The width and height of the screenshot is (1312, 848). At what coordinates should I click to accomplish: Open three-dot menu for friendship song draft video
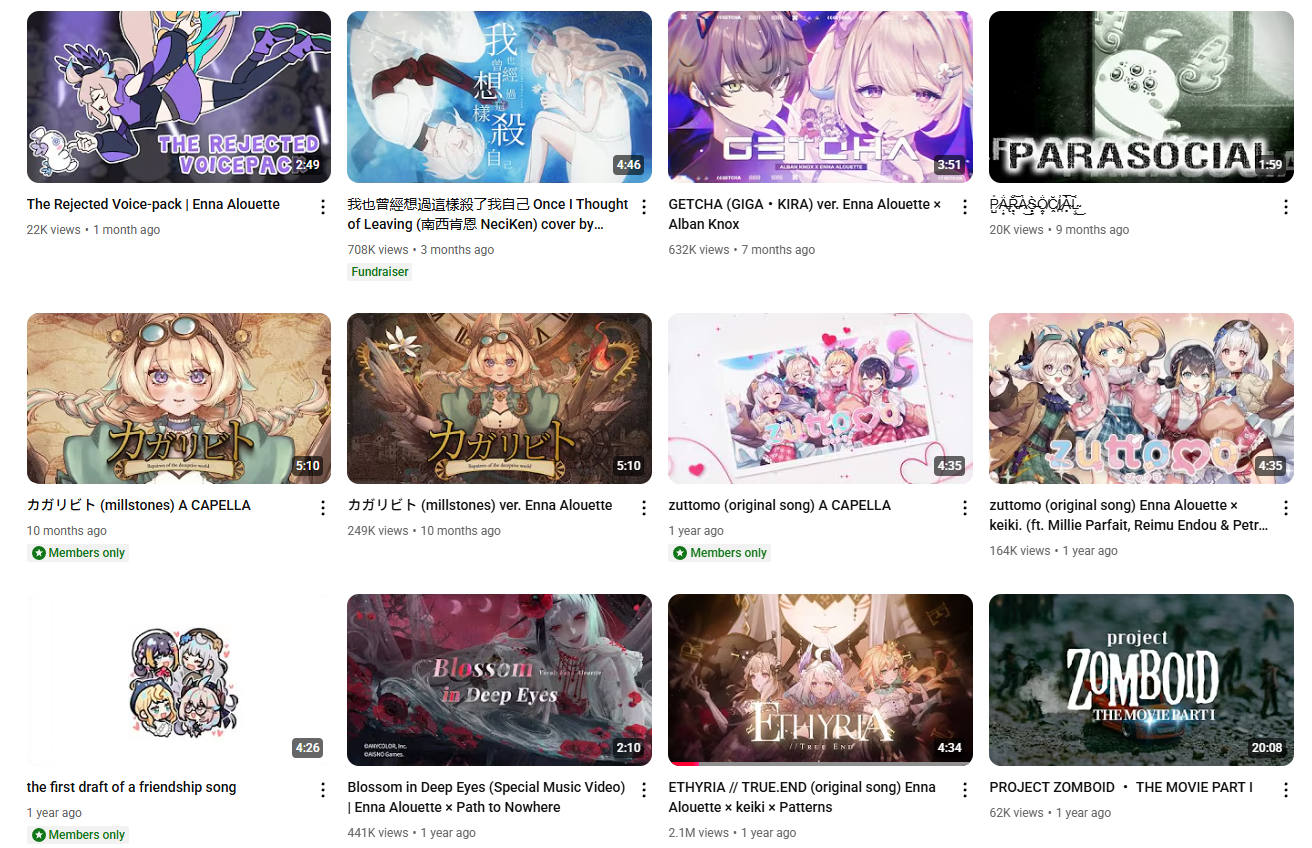pyautogui.click(x=323, y=790)
